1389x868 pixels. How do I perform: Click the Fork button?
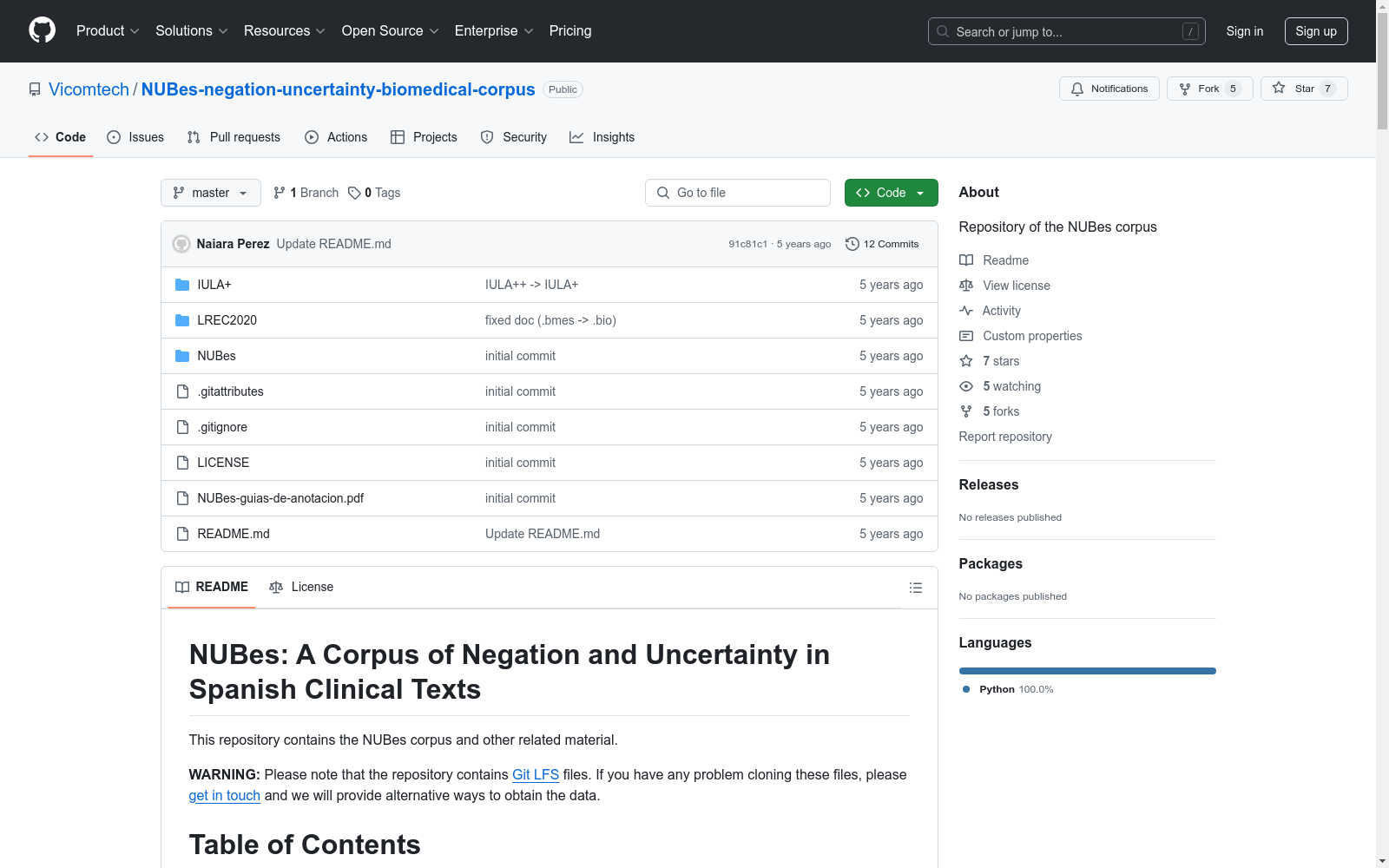coord(1209,89)
